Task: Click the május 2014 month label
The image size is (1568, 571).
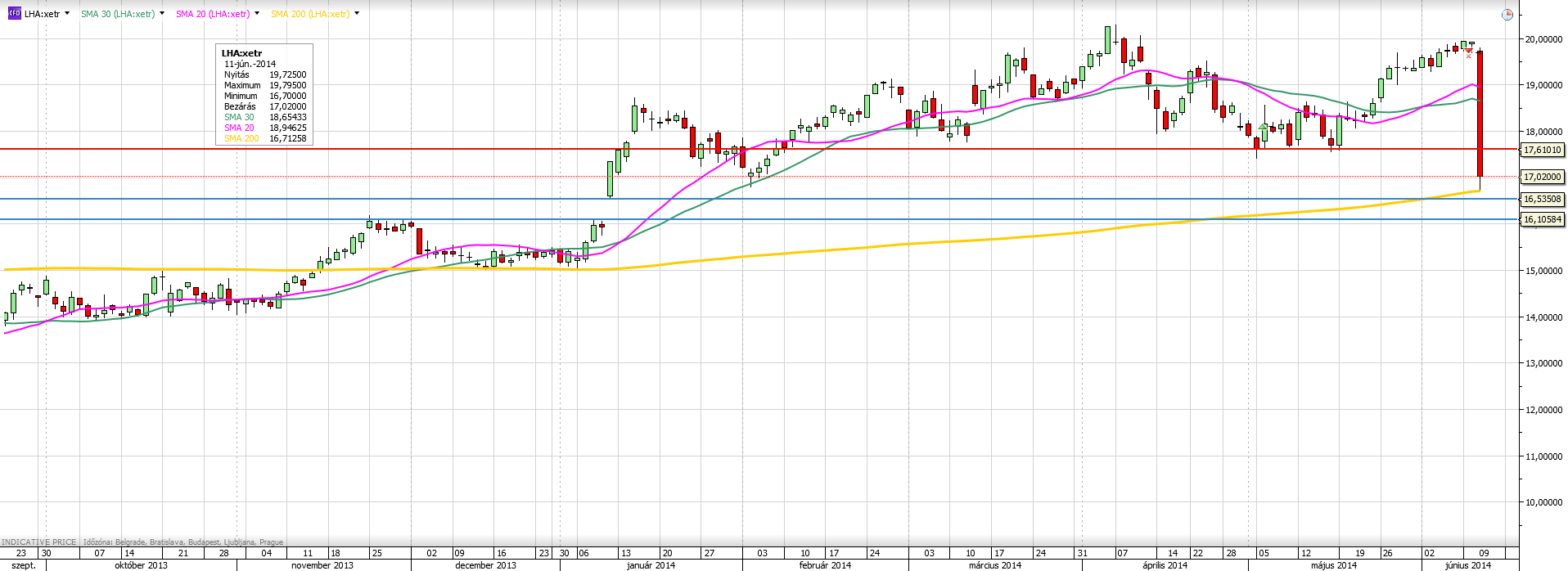Action: pyautogui.click(x=1334, y=565)
